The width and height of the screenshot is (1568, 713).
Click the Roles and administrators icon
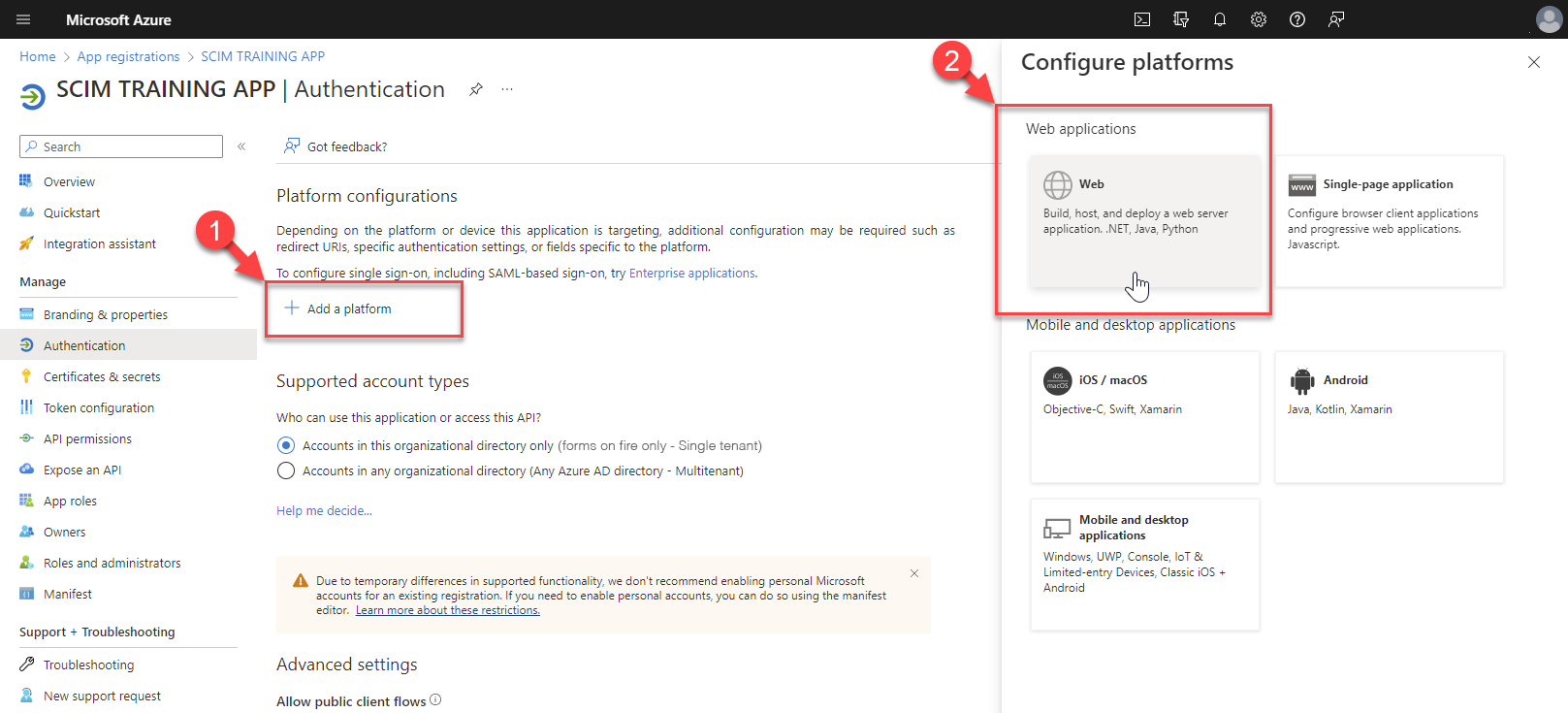(x=26, y=563)
